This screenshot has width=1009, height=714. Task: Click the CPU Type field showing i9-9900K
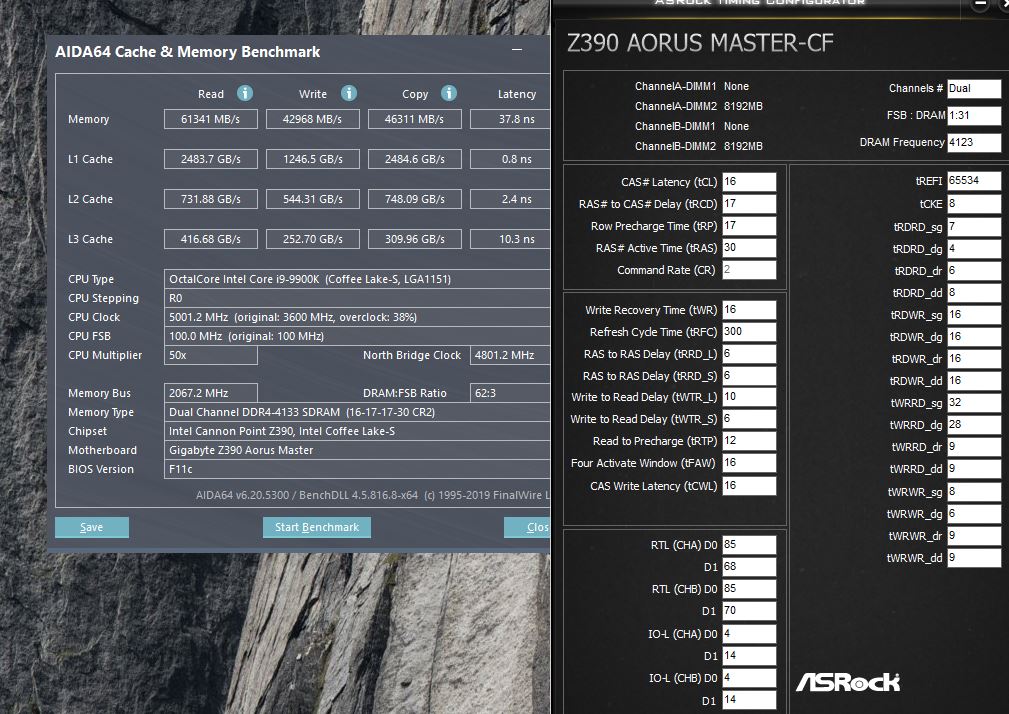357,279
